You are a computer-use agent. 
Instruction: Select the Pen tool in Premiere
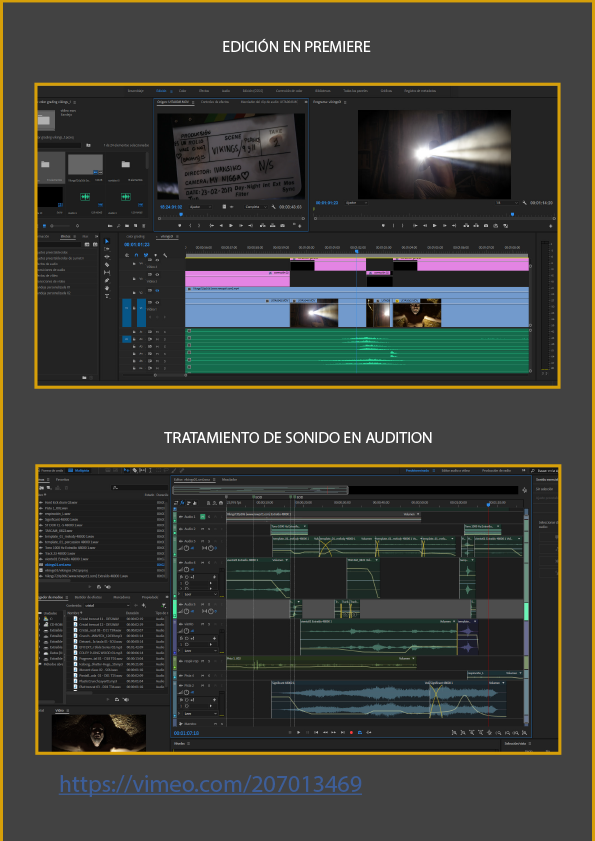pos(107,281)
